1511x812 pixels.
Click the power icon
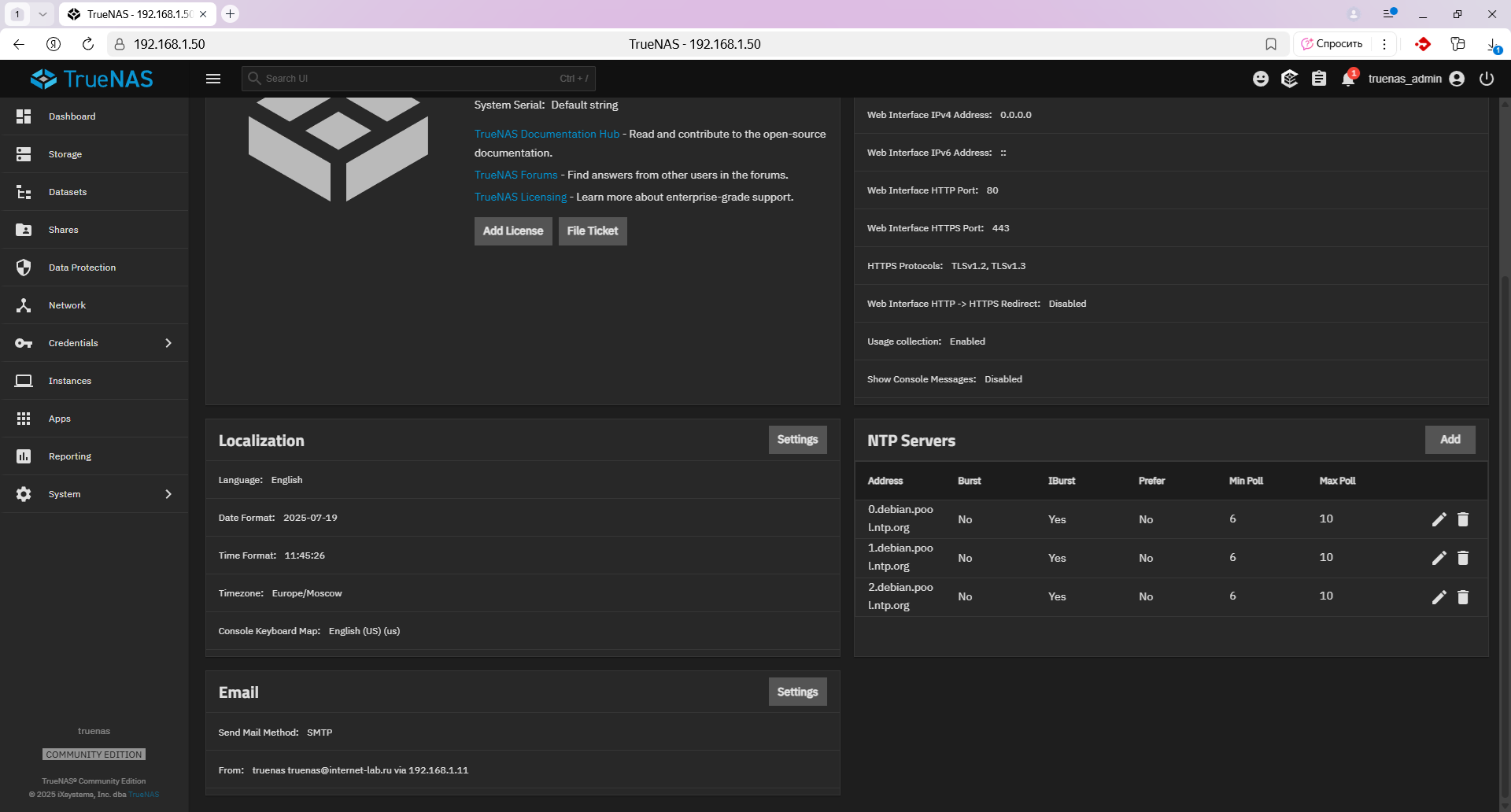[1487, 79]
